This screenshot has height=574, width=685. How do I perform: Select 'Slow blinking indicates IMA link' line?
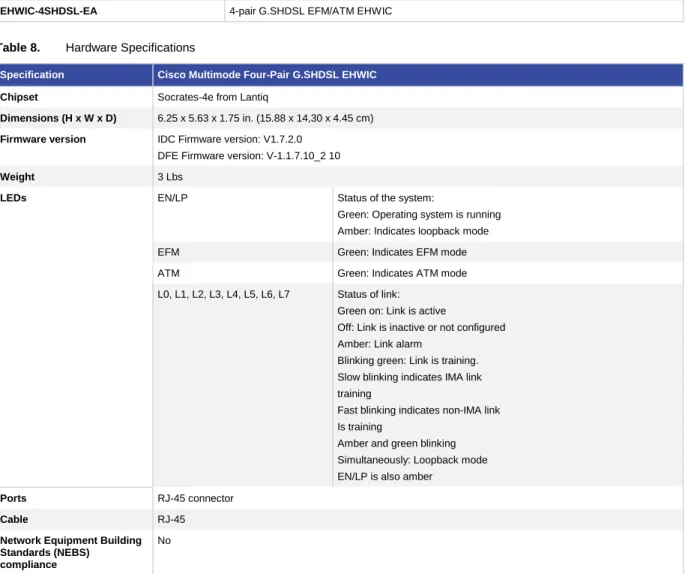point(409,377)
